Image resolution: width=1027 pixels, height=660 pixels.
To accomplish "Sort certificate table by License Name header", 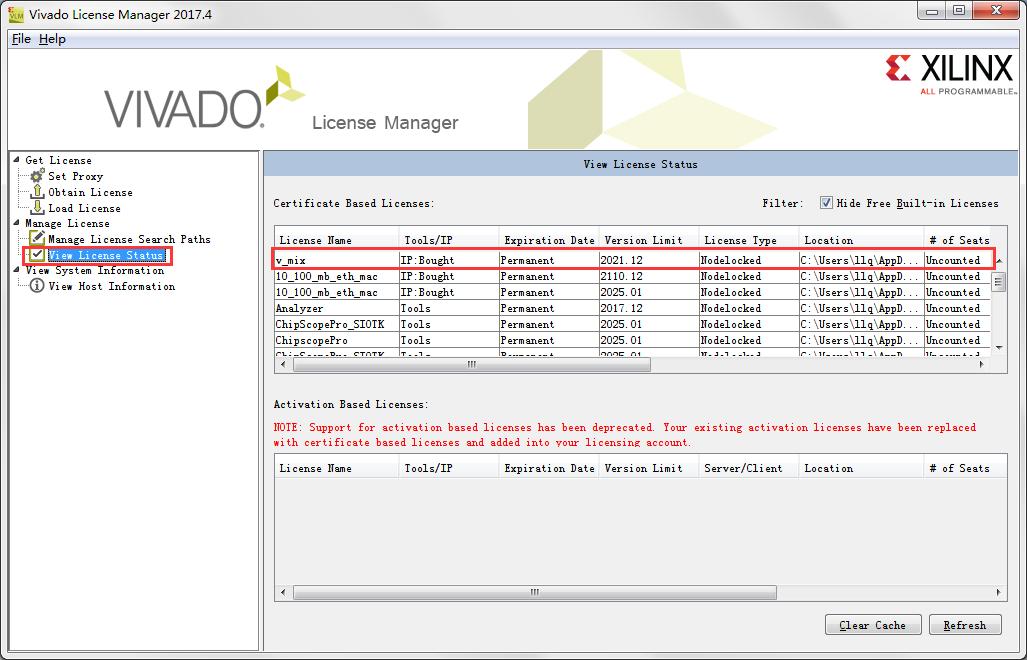I will (337, 240).
